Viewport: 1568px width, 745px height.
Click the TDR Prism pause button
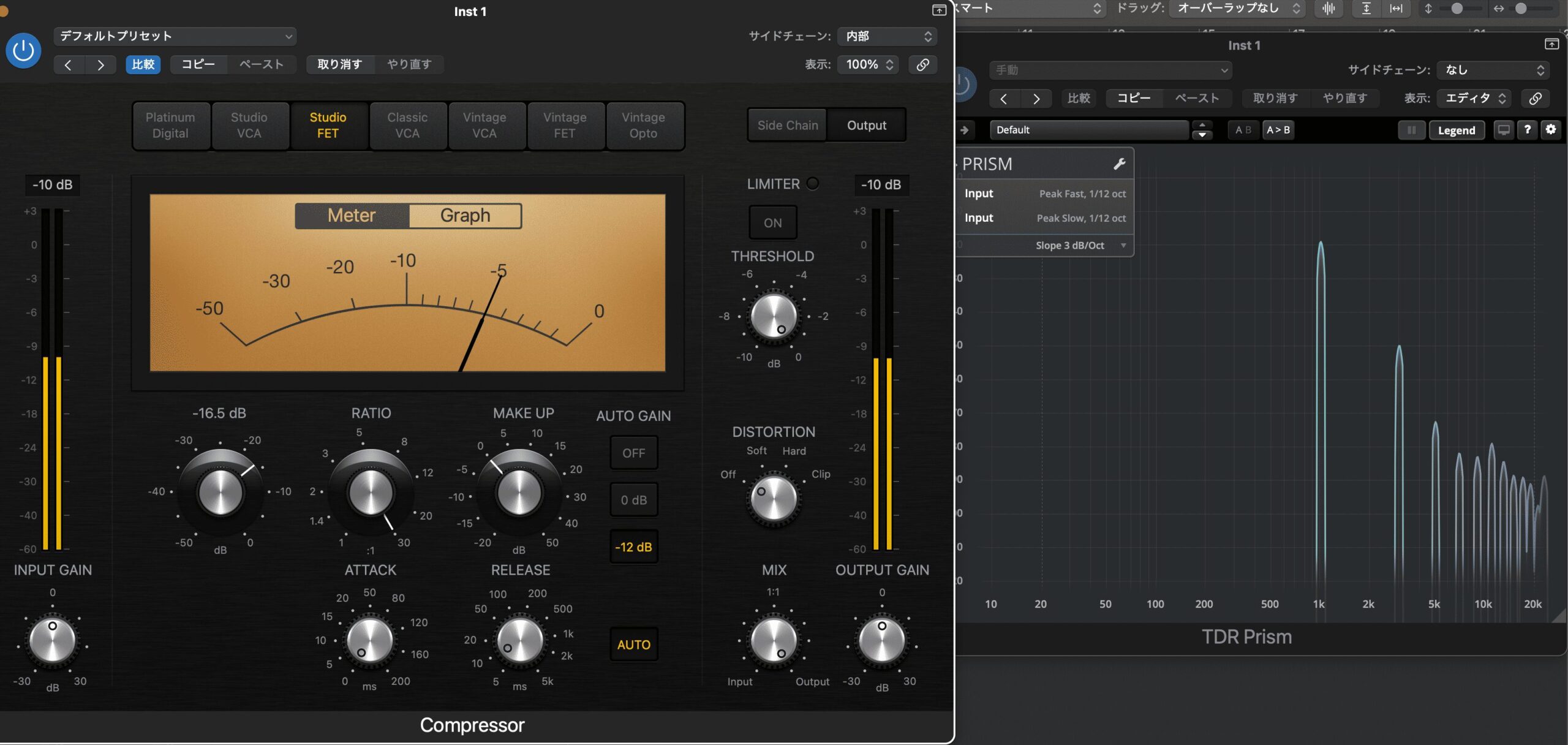coord(1411,130)
